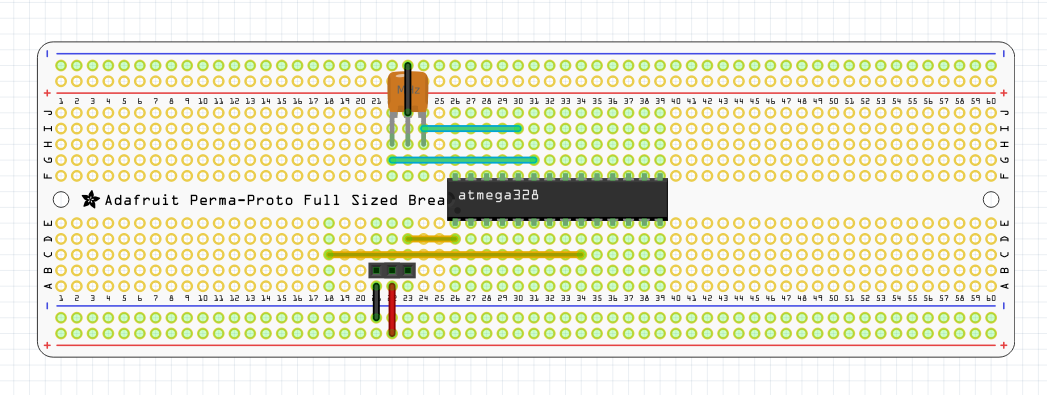The width and height of the screenshot is (1047, 395).
Task: Select the longer cyan wire on row G
Action: tap(463, 160)
